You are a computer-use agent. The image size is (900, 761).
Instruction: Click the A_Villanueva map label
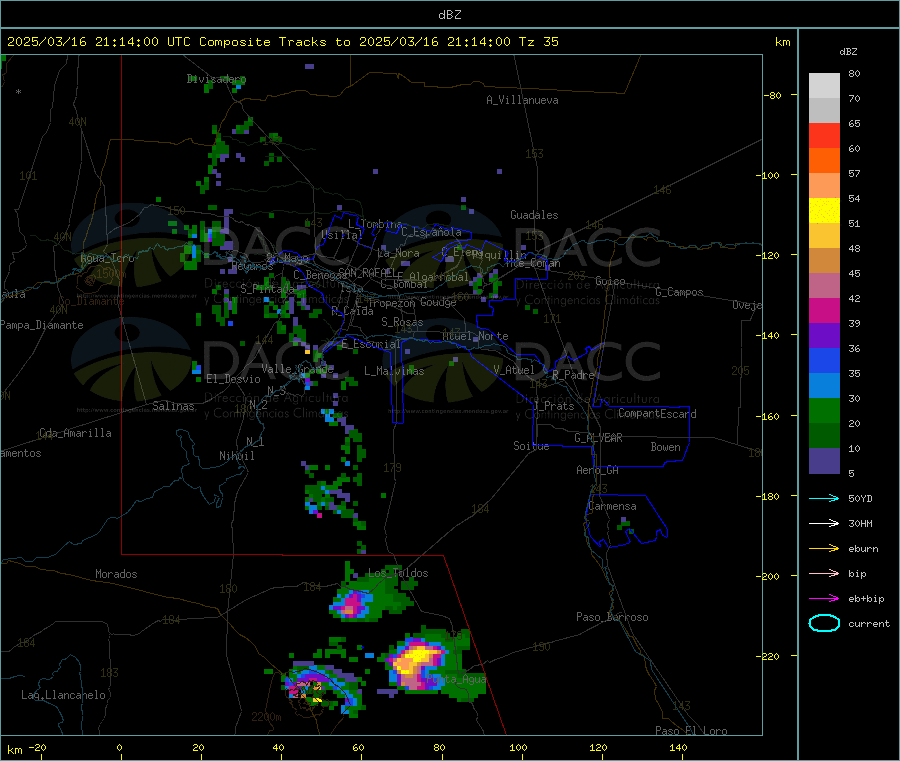(522, 100)
